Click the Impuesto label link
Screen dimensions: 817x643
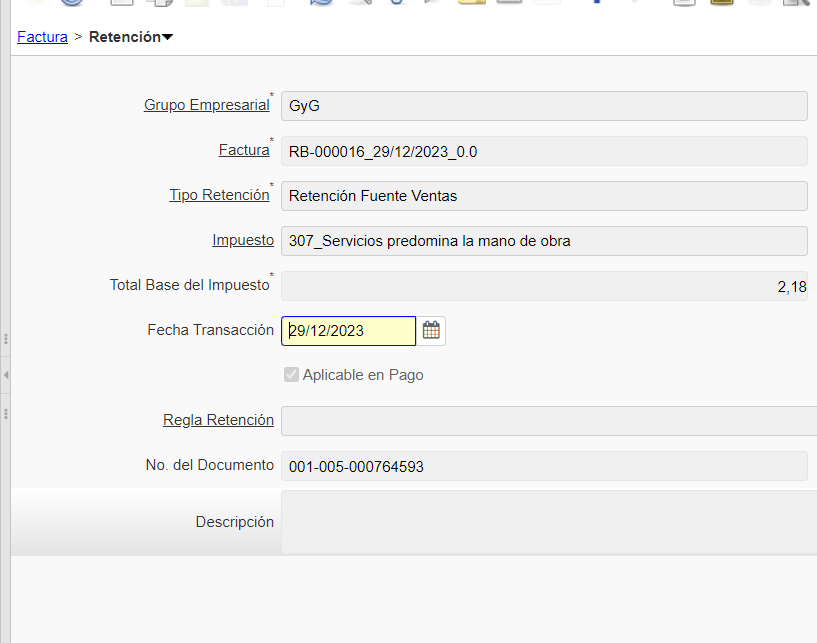(242, 240)
